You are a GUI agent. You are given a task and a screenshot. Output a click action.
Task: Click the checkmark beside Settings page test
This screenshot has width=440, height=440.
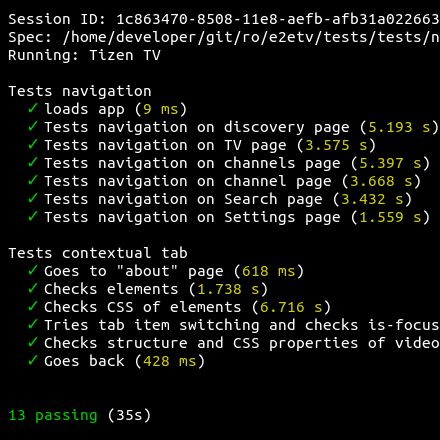(x=33, y=216)
